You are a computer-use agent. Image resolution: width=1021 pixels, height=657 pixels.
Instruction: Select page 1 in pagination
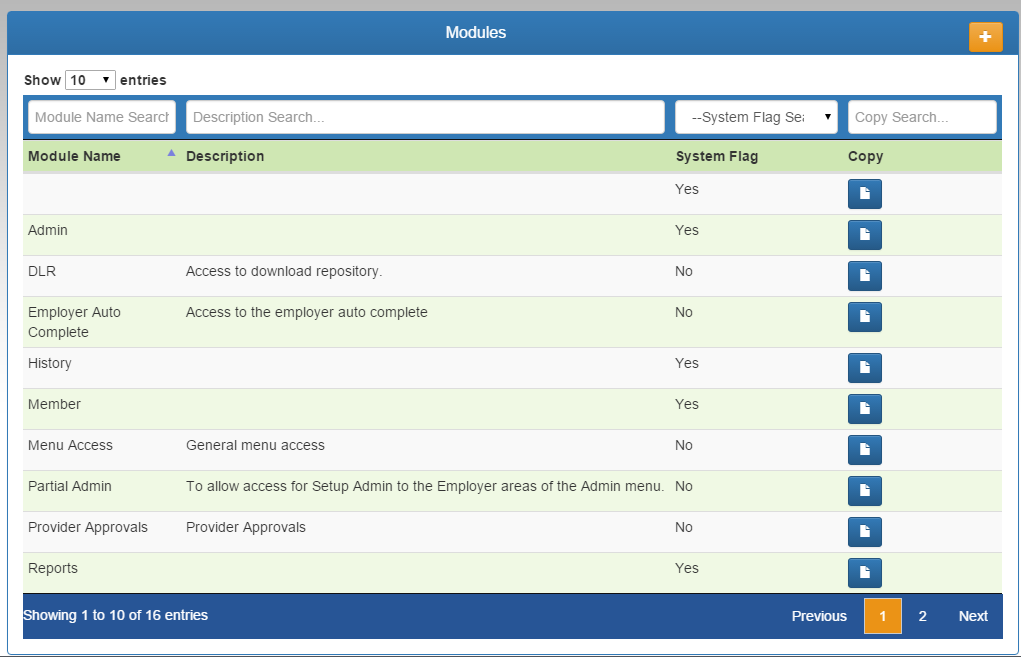tap(882, 616)
